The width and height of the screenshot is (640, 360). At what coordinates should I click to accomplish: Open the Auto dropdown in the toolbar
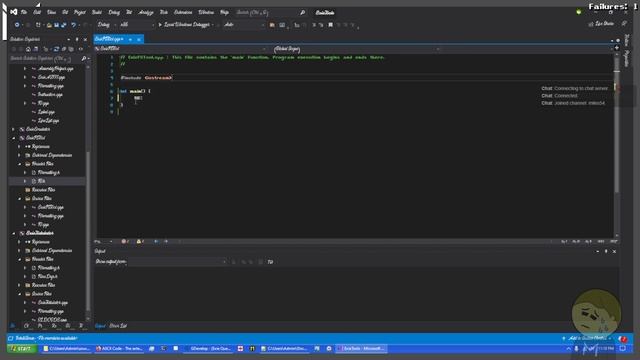[x=244, y=25]
